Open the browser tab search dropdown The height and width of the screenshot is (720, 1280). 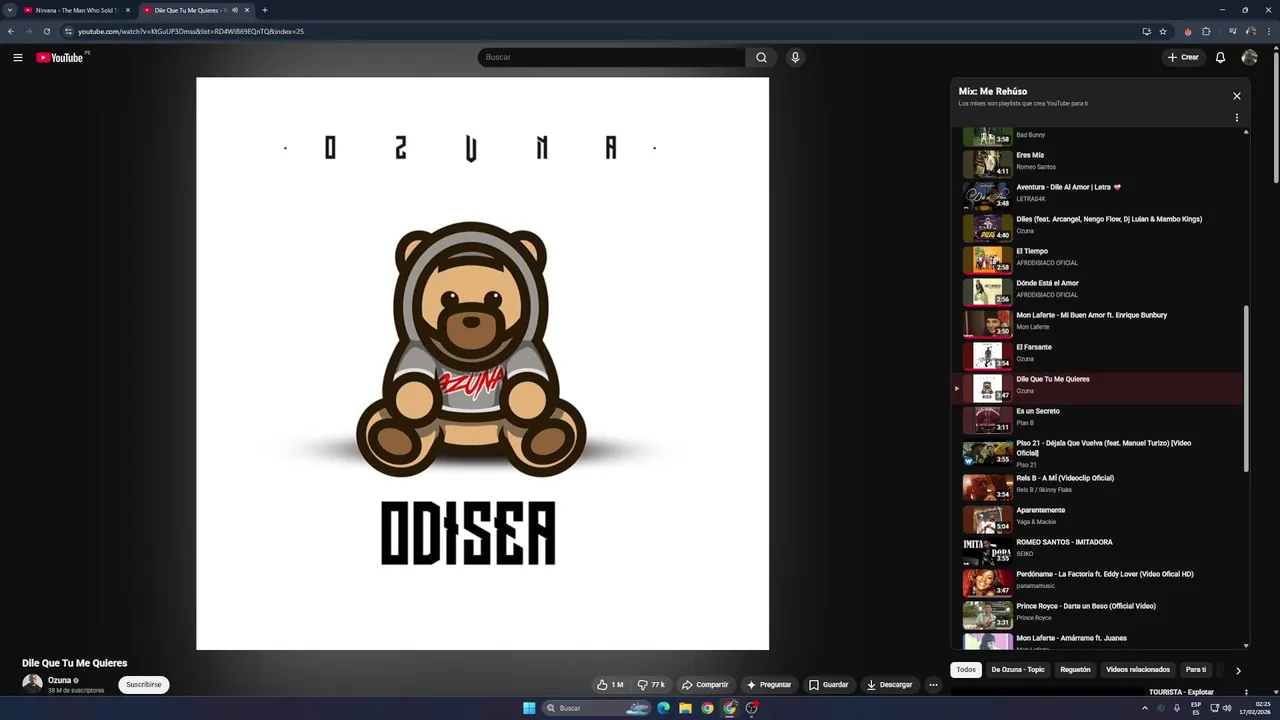(9, 10)
